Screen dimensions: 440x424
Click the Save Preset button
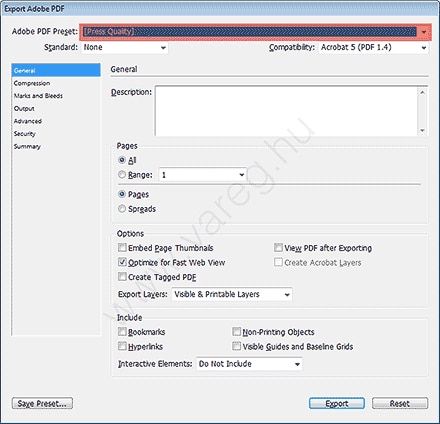[42, 403]
